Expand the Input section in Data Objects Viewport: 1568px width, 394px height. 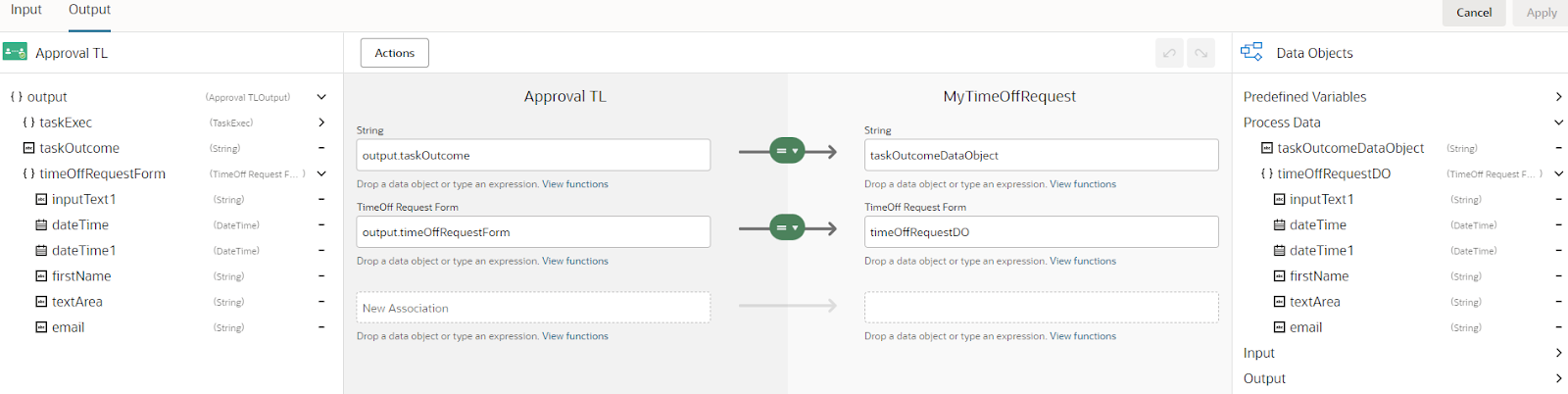[1558, 353]
